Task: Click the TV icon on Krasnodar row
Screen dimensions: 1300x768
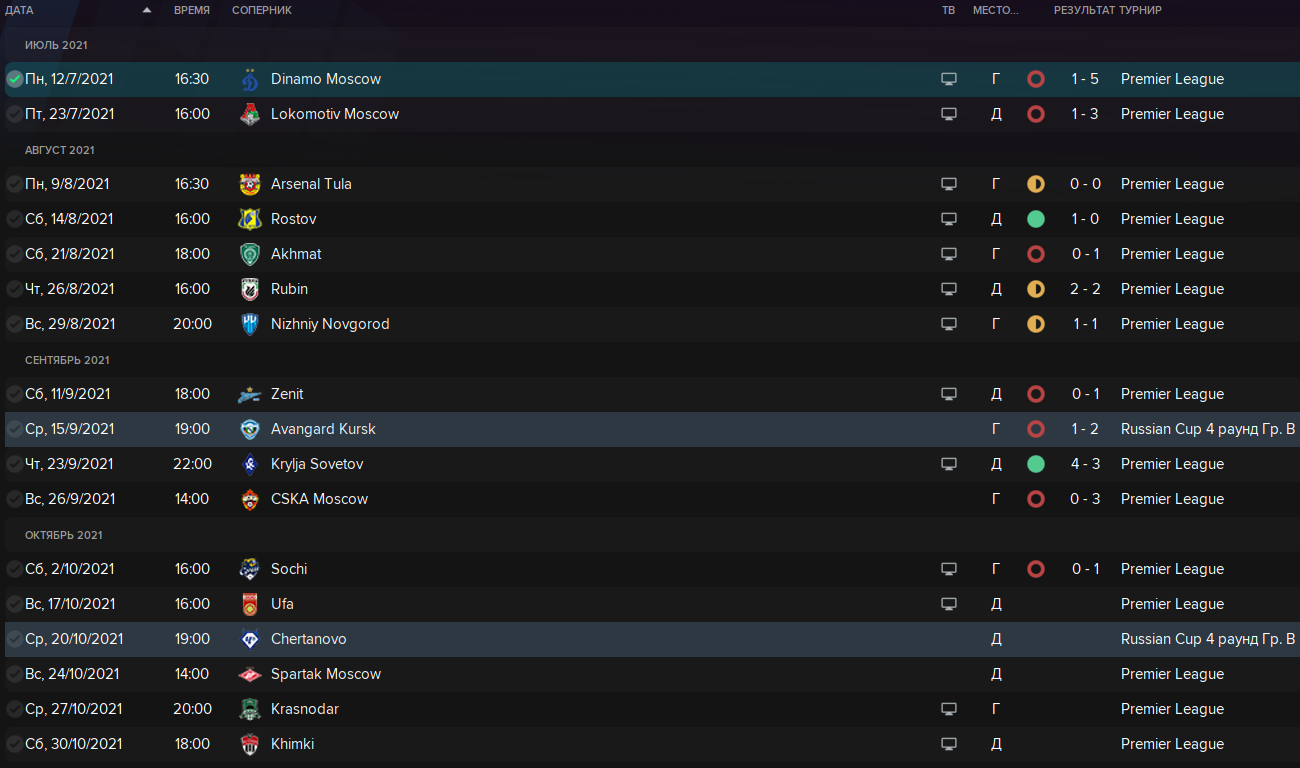Action: 949,710
